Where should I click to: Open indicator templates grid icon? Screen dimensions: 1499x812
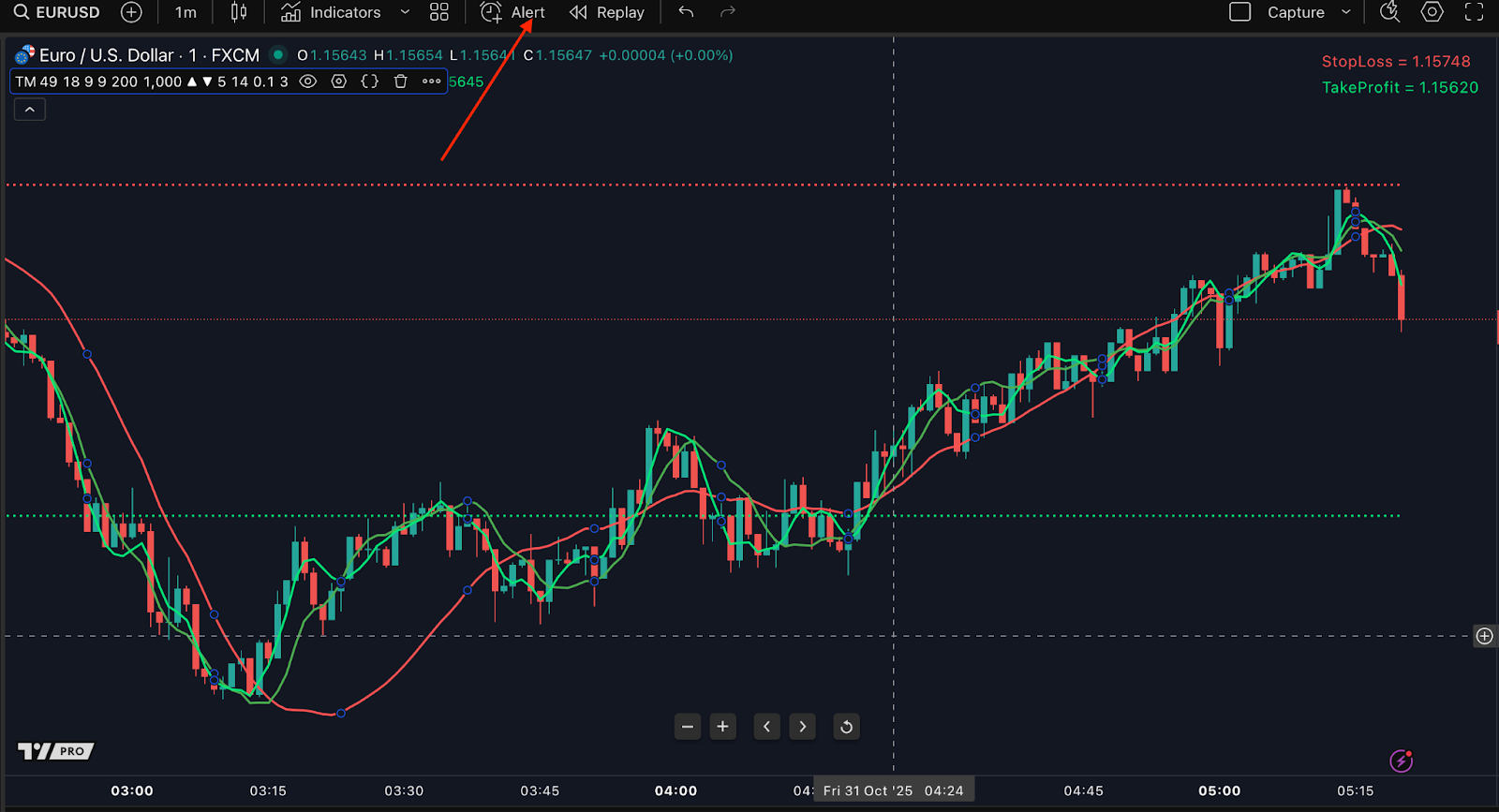coord(439,12)
